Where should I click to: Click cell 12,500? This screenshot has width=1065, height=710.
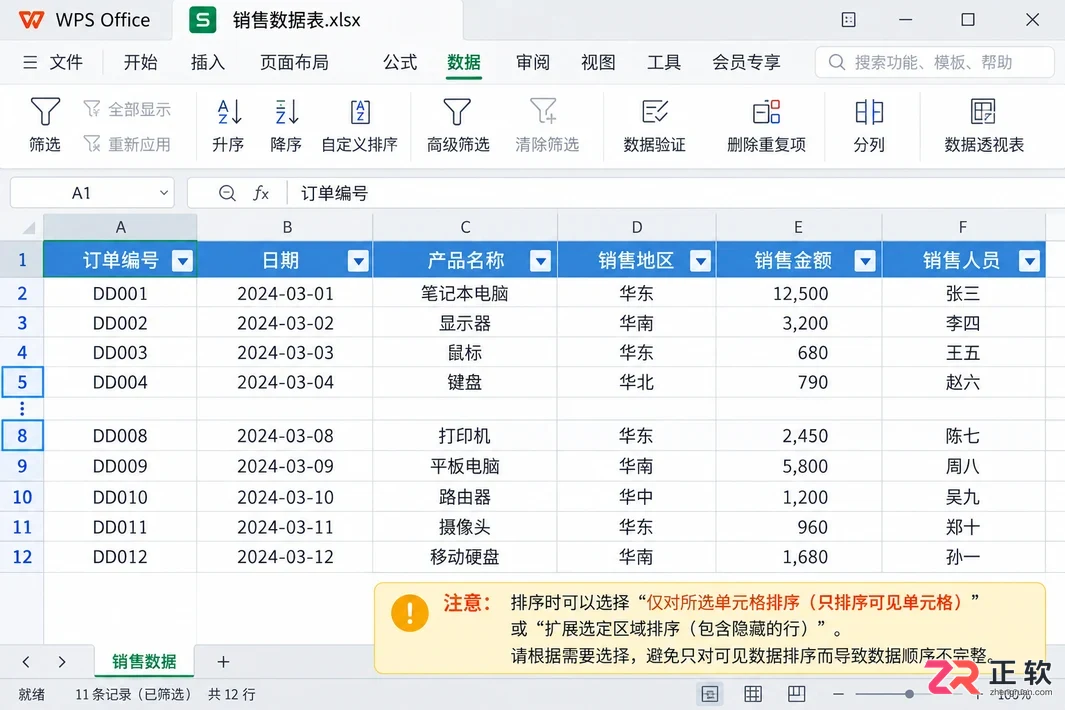pyautogui.click(x=799, y=294)
